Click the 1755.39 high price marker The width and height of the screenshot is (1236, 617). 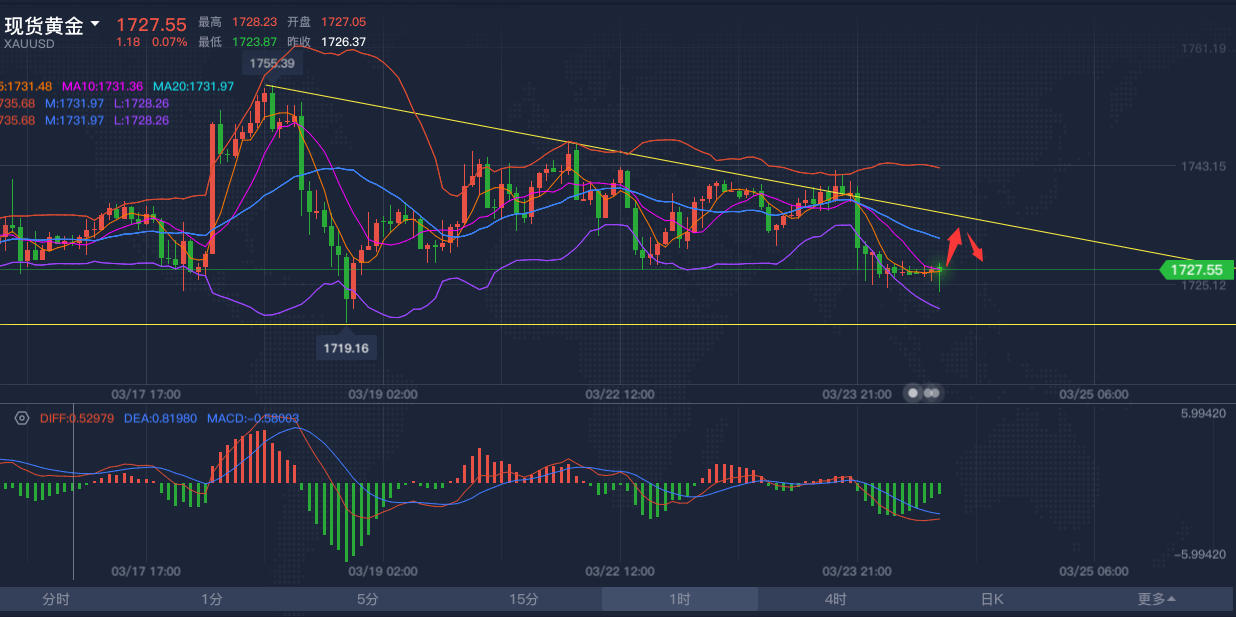272,63
